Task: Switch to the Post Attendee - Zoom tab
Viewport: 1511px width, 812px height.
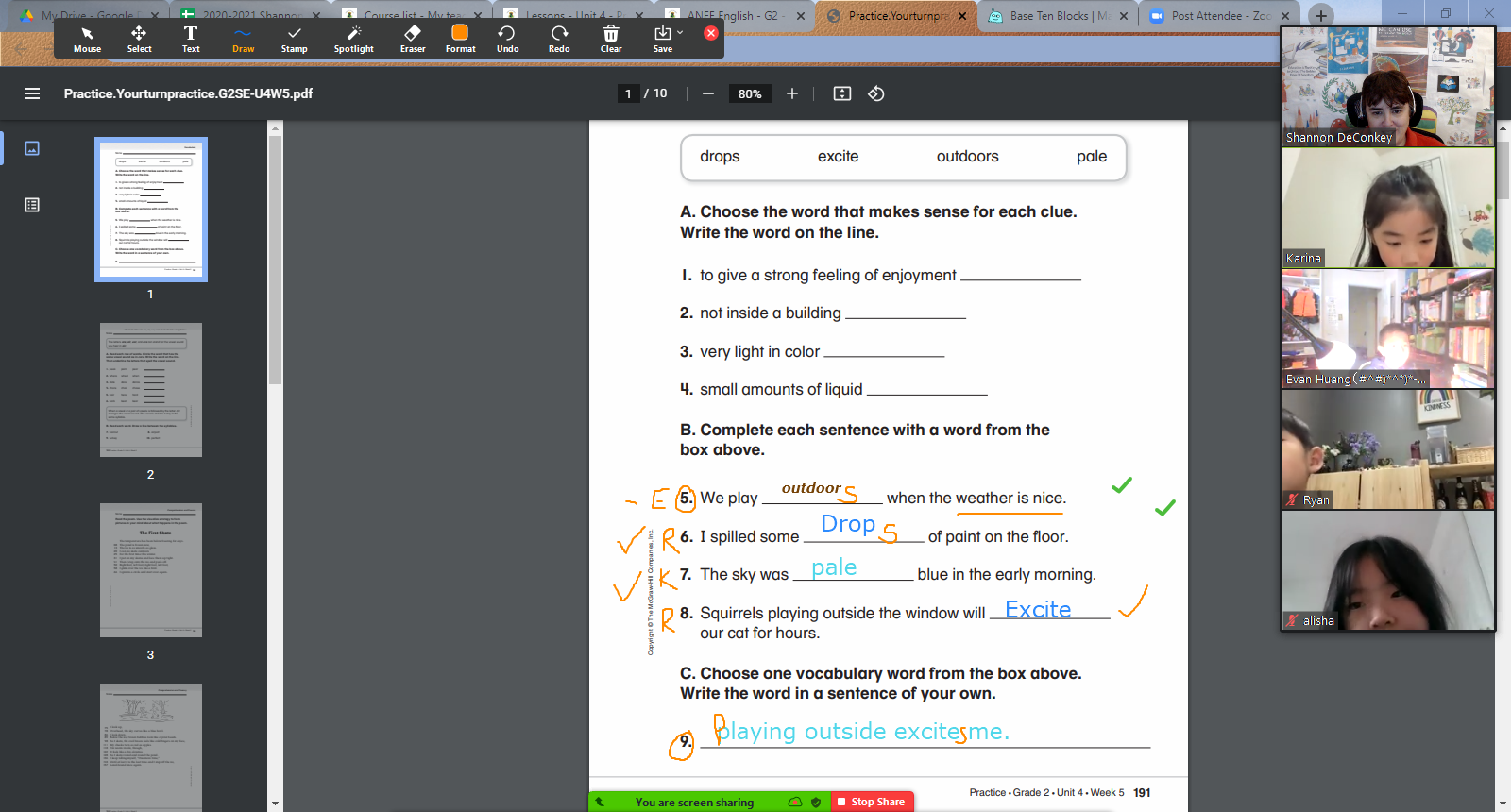Action: pos(1220,15)
